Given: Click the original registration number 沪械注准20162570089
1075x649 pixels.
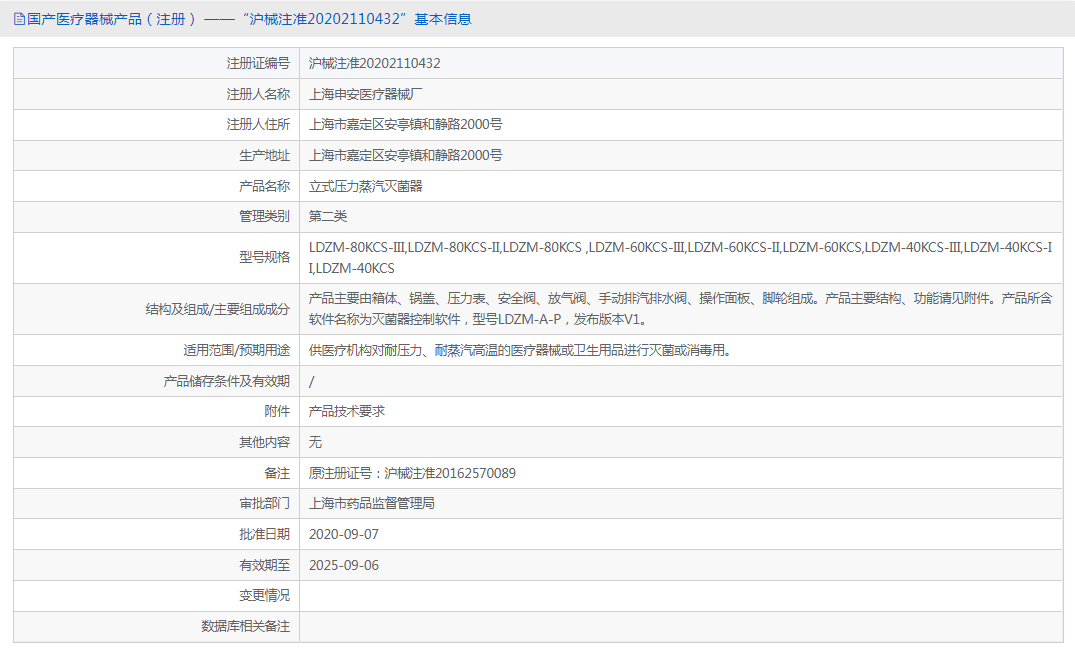Looking at the screenshot, I should (x=450, y=473).
